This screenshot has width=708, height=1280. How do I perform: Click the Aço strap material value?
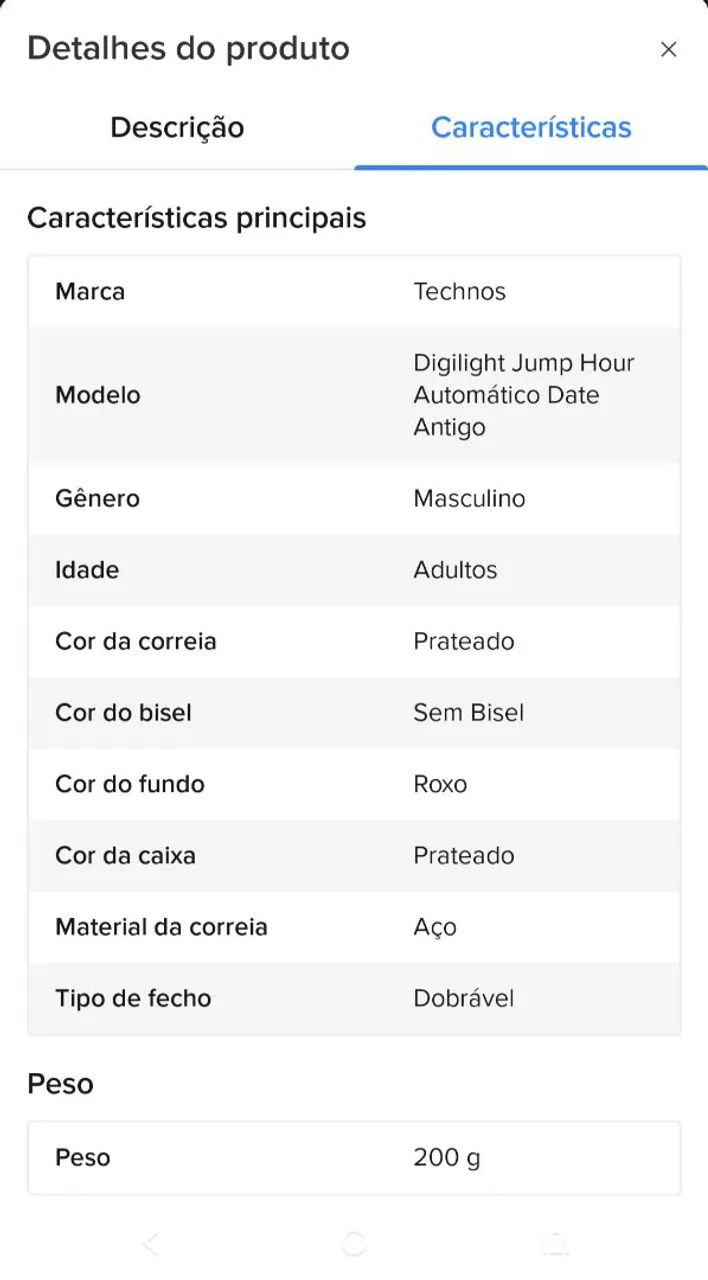point(435,927)
